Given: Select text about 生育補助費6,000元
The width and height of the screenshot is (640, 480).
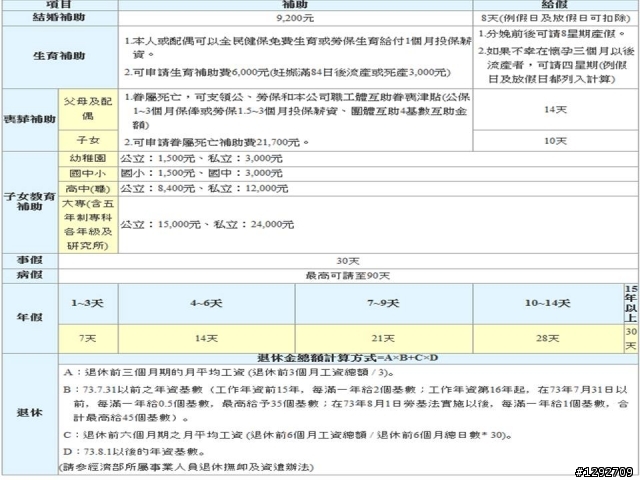Looking at the screenshot, I should [287, 73].
